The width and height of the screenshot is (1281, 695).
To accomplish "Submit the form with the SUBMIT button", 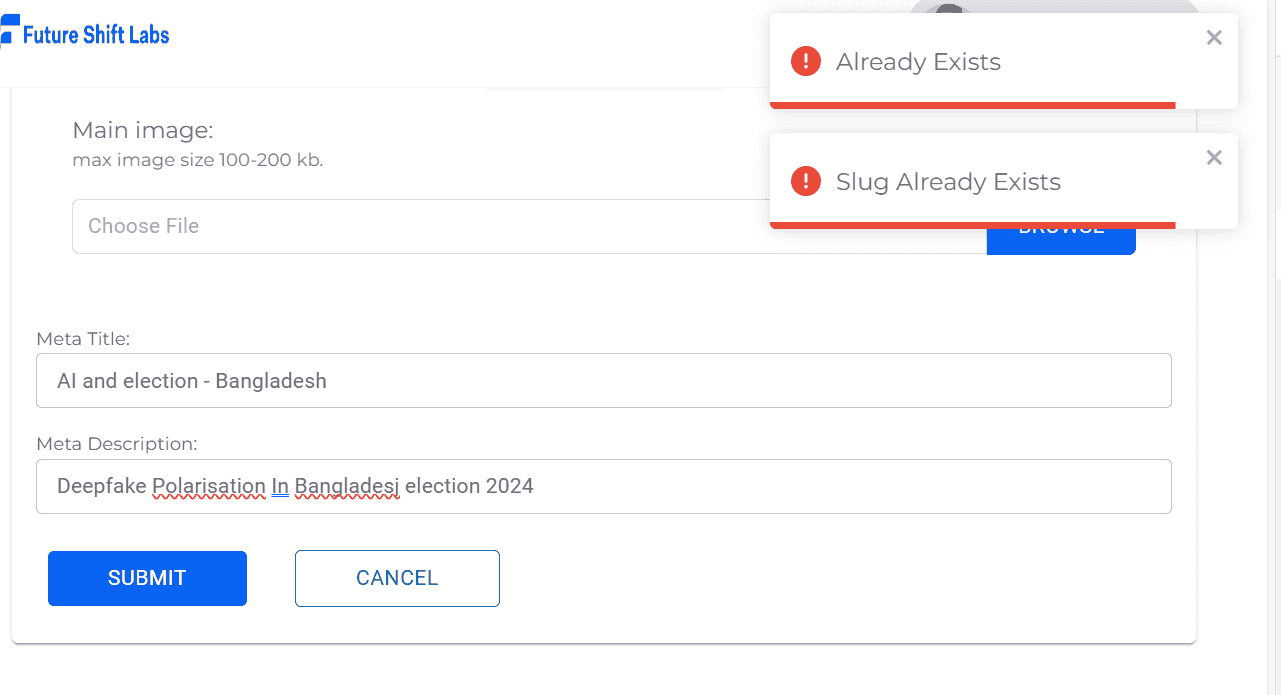I will point(147,578).
